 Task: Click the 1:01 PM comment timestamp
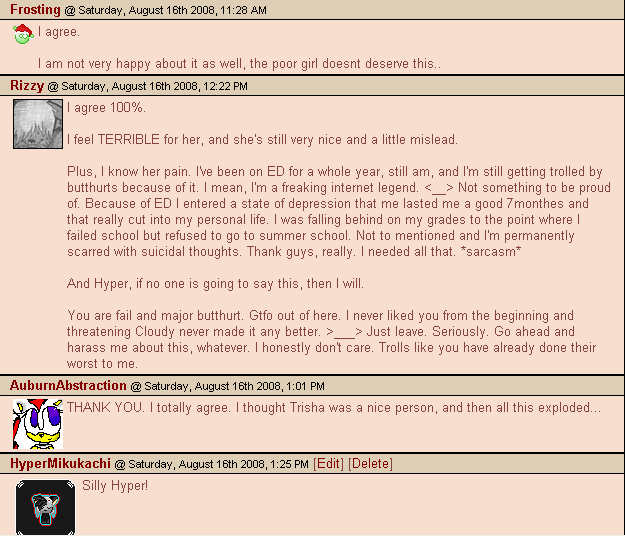tap(234, 386)
